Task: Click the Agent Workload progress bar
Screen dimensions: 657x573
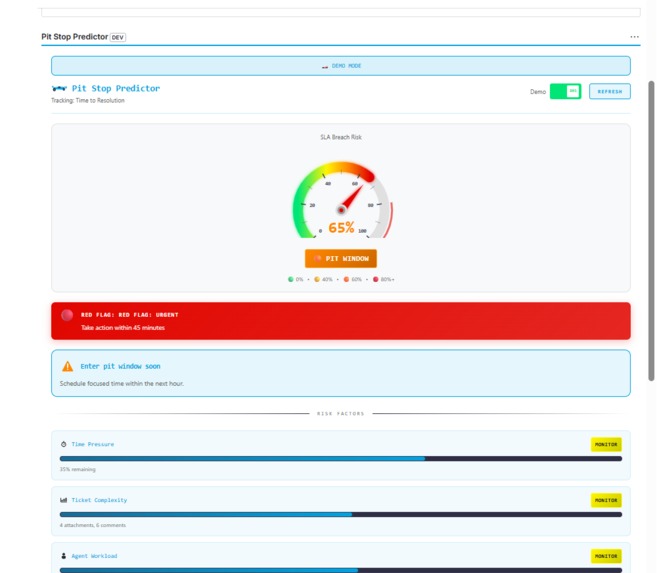Action: tap(341, 570)
